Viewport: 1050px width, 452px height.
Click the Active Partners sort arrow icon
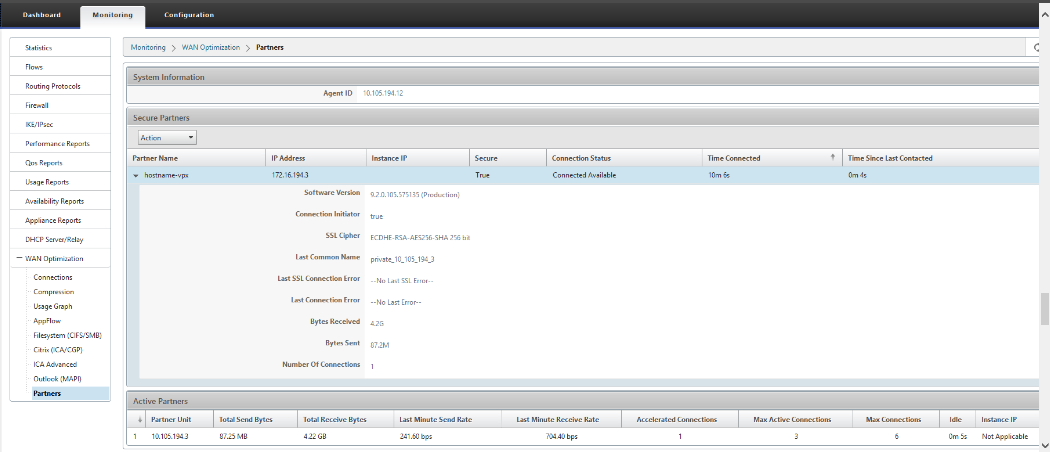point(140,420)
